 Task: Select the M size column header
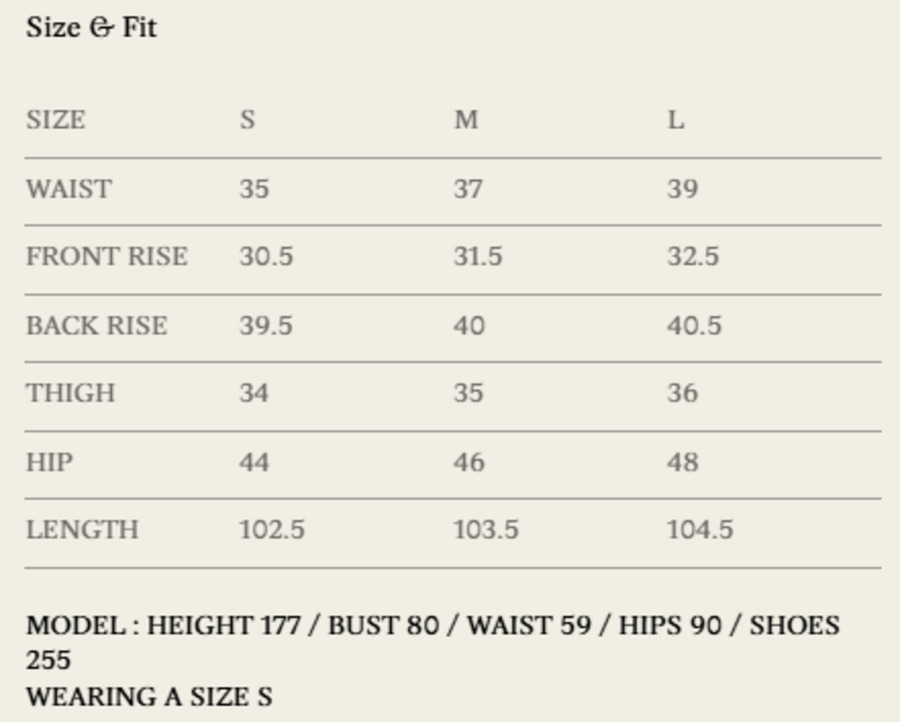[466, 120]
